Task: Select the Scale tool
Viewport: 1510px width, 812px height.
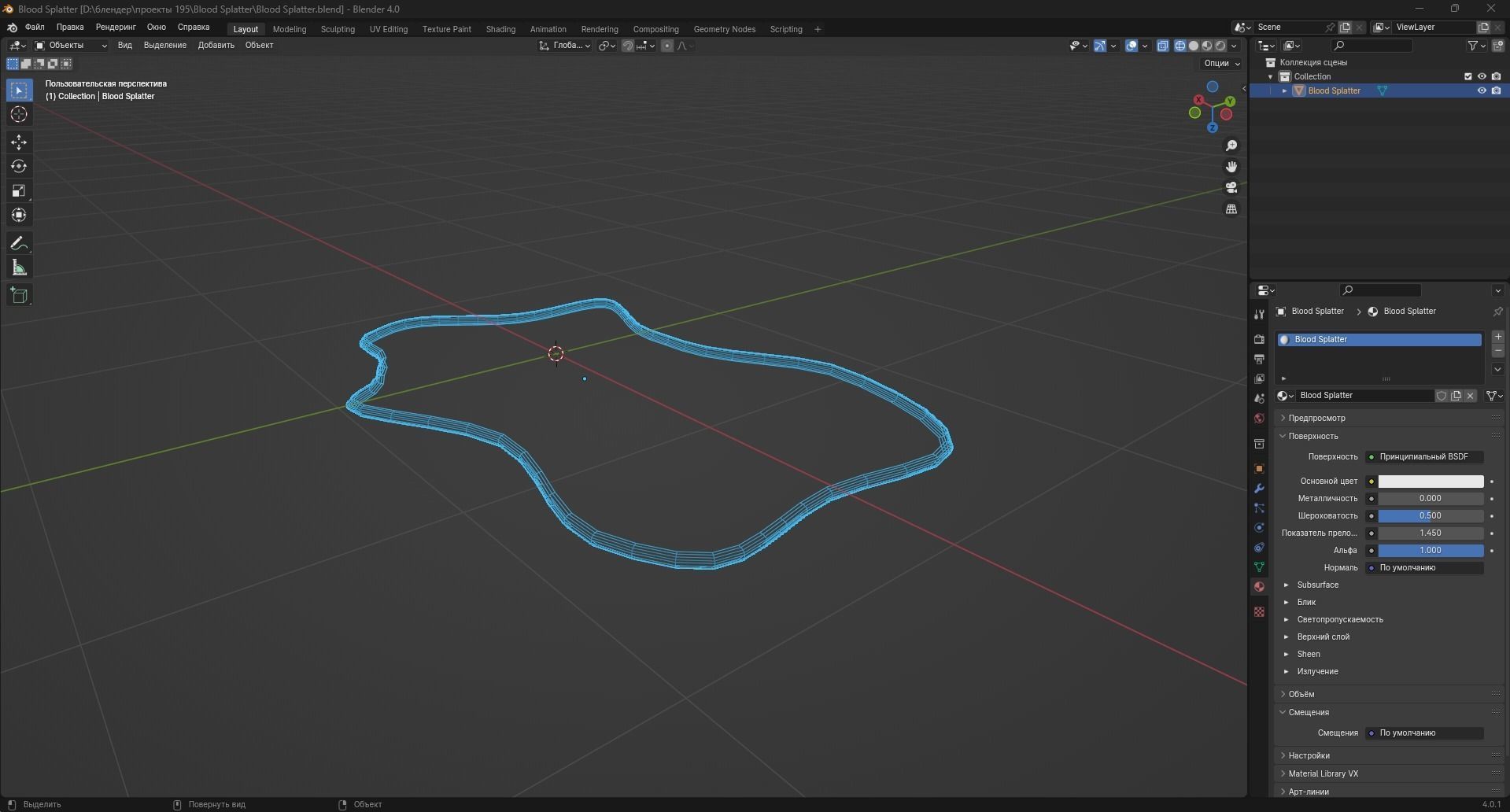Action: (19, 191)
